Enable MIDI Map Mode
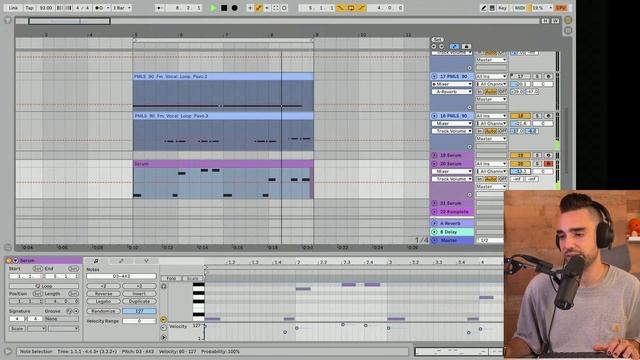 (x=520, y=8)
